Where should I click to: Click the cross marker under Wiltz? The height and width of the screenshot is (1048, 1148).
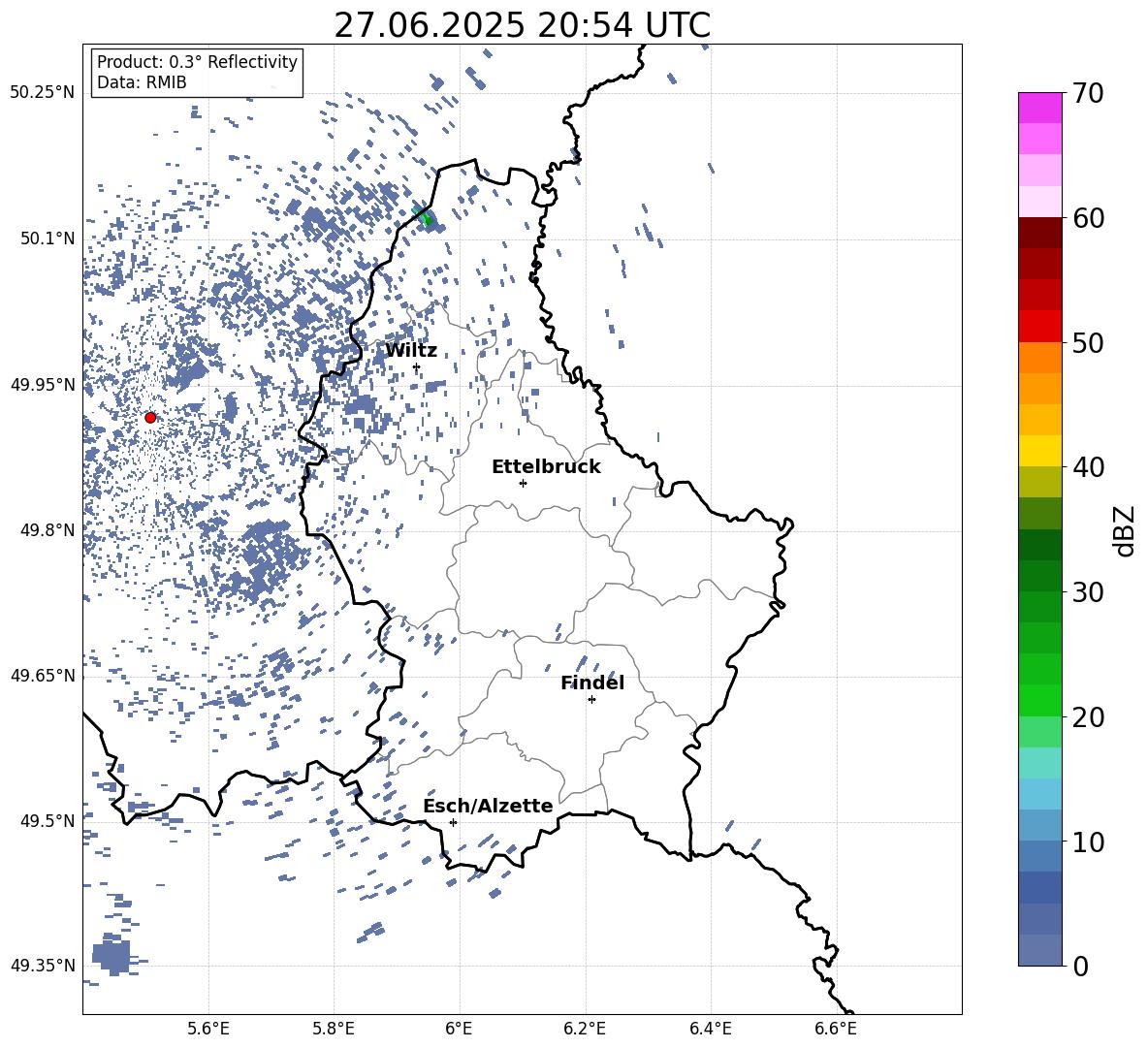pyautogui.click(x=417, y=367)
